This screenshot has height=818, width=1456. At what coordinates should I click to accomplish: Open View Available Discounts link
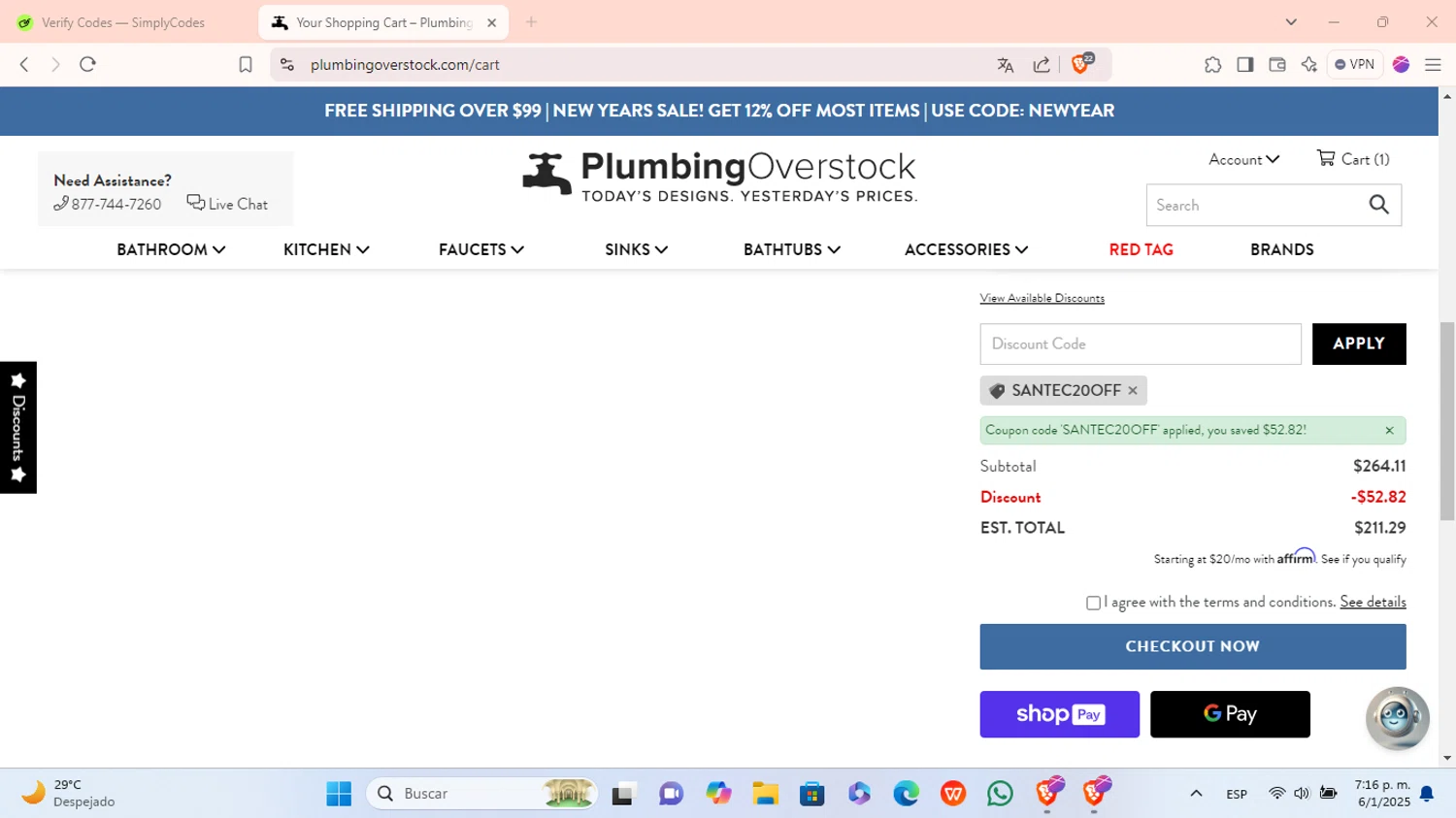1042,298
